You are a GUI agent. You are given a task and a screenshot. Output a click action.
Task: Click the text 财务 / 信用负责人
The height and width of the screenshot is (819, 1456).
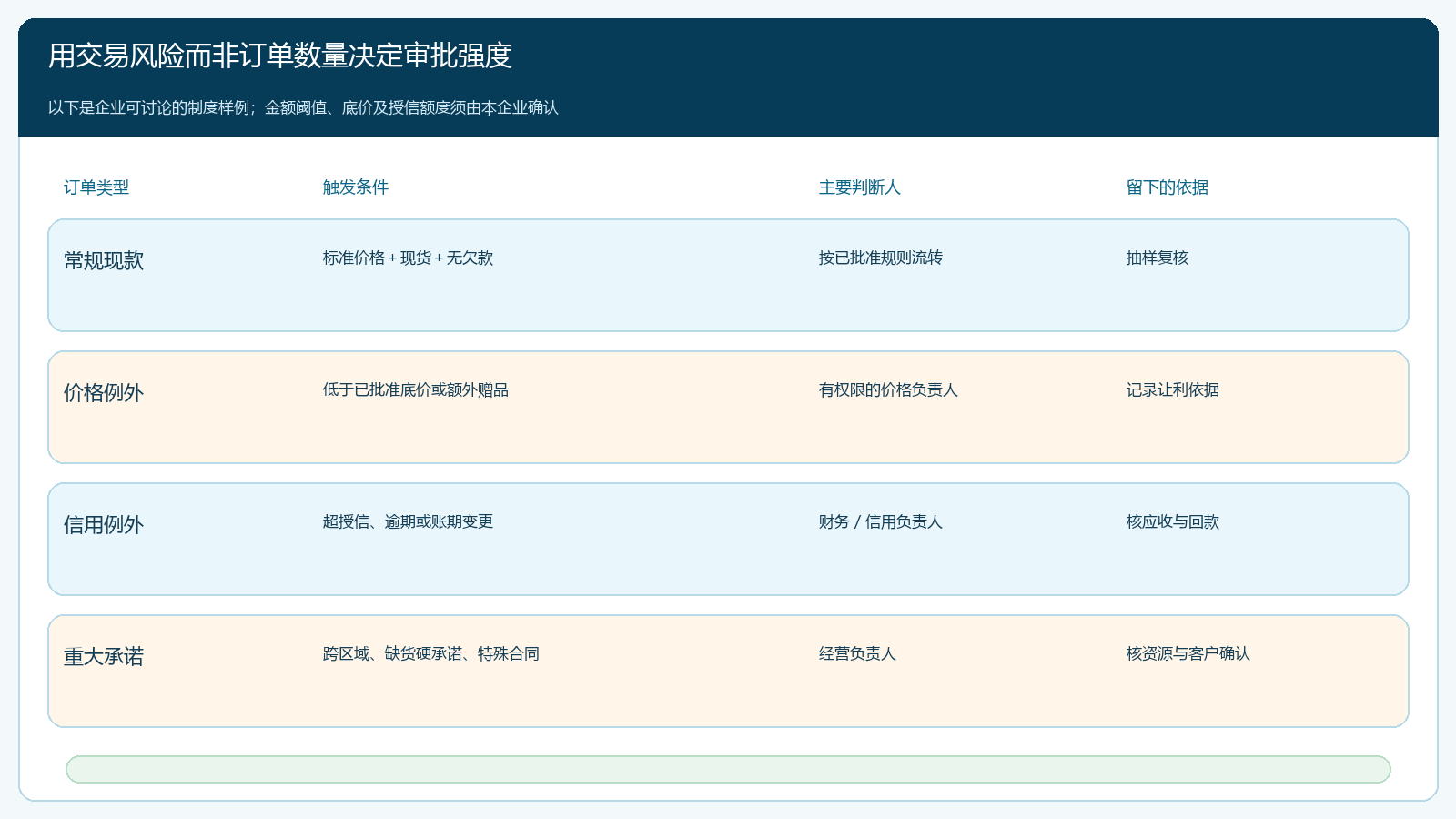pos(880,521)
